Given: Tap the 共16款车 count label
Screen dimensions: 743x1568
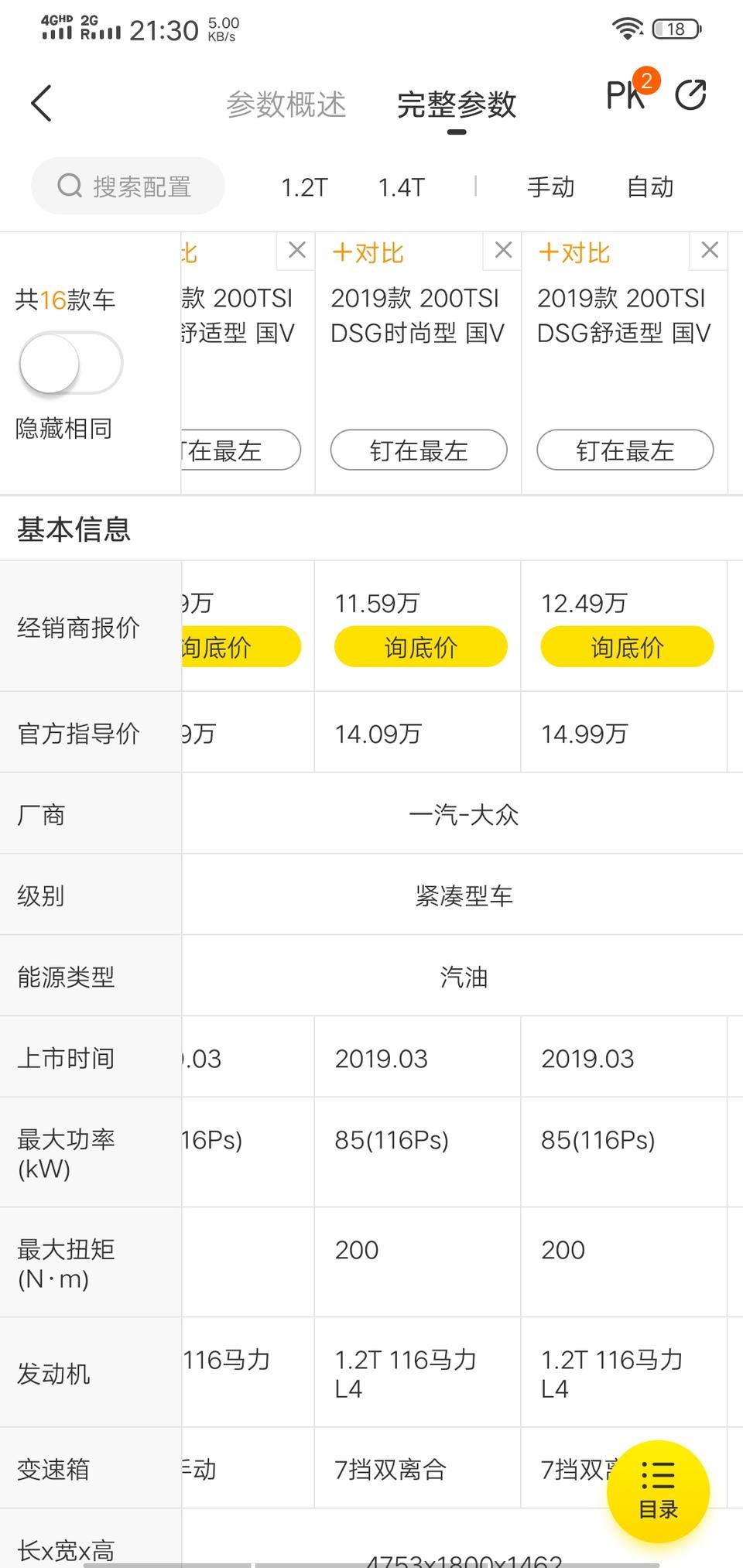Looking at the screenshot, I should pos(65,300).
